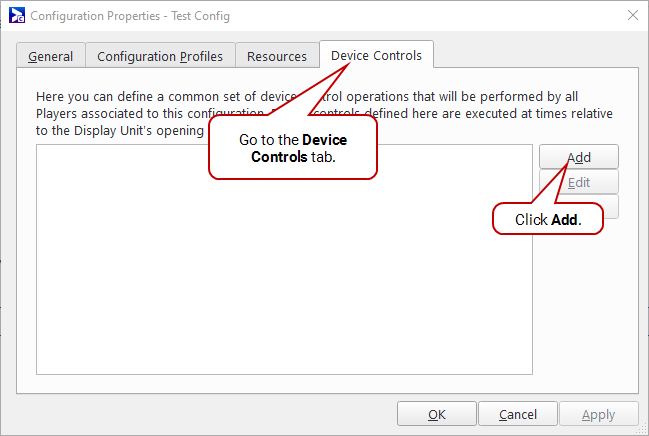Viewport: 649px width, 436px height.
Task: Select the Resources tab
Action: pos(277,56)
